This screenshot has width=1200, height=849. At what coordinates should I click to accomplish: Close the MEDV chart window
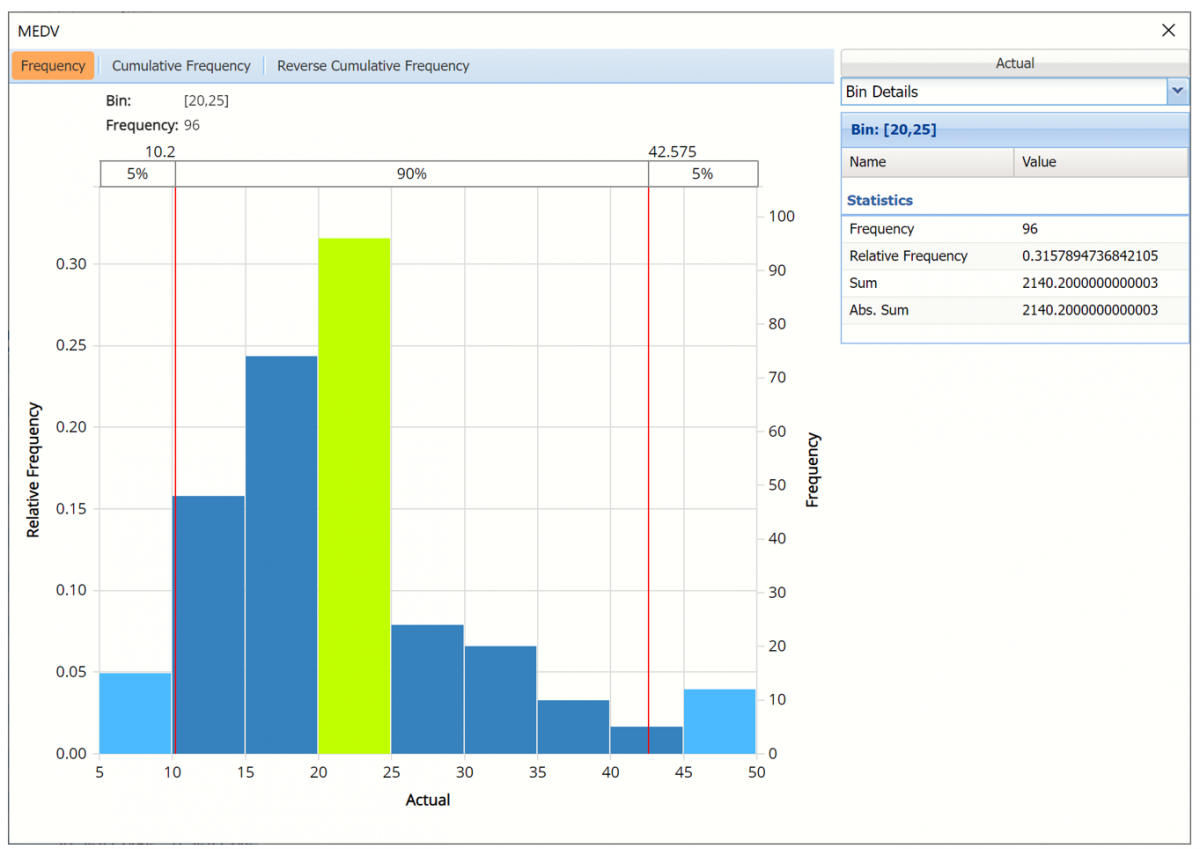pos(1168,30)
